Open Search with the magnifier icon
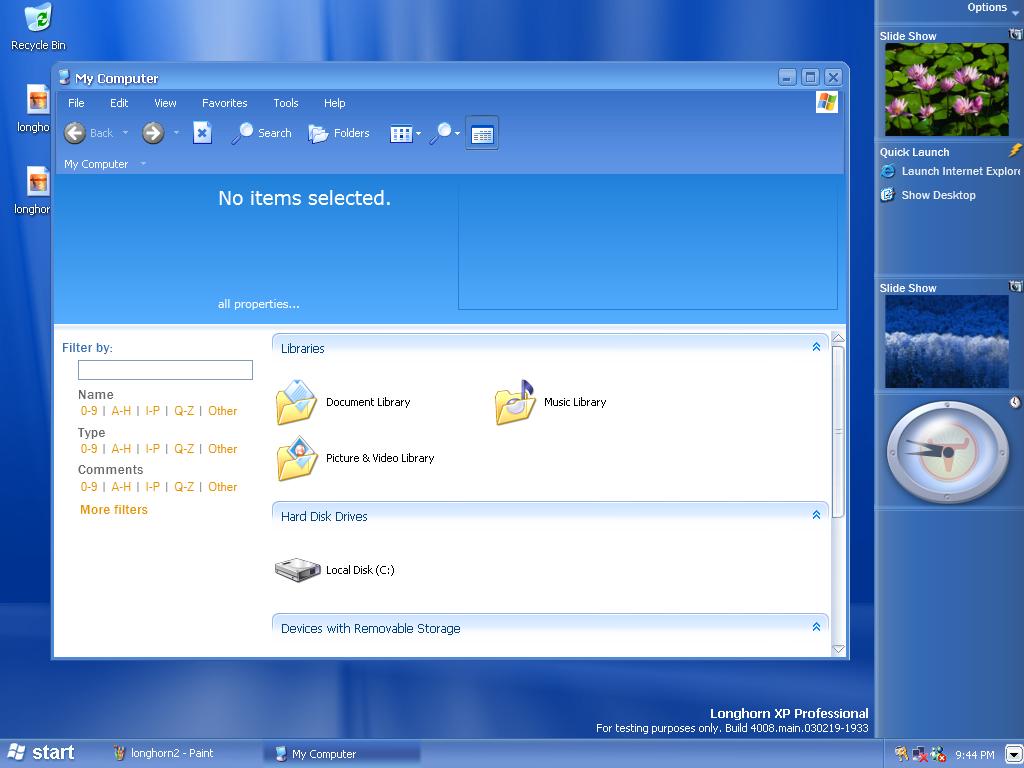 [x=242, y=133]
